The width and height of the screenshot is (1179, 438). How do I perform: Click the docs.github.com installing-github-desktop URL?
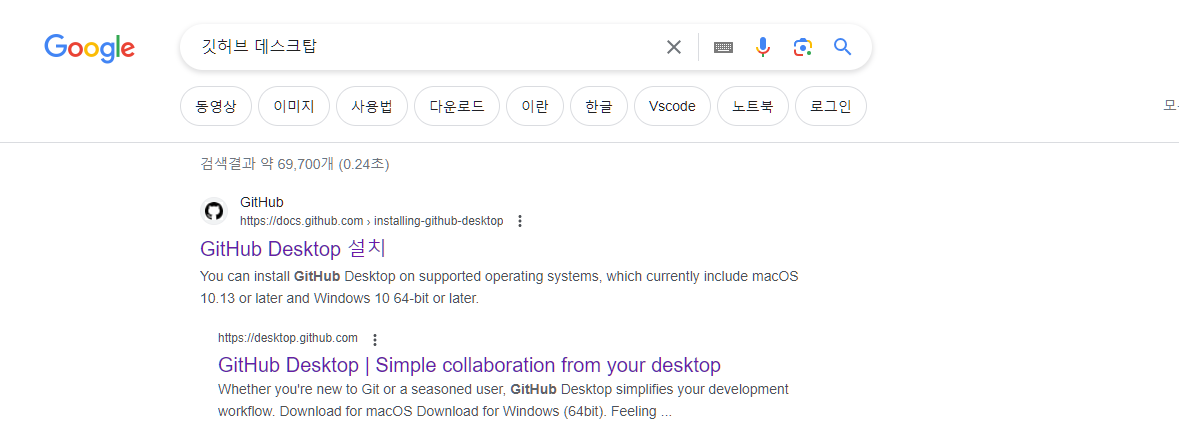371,221
